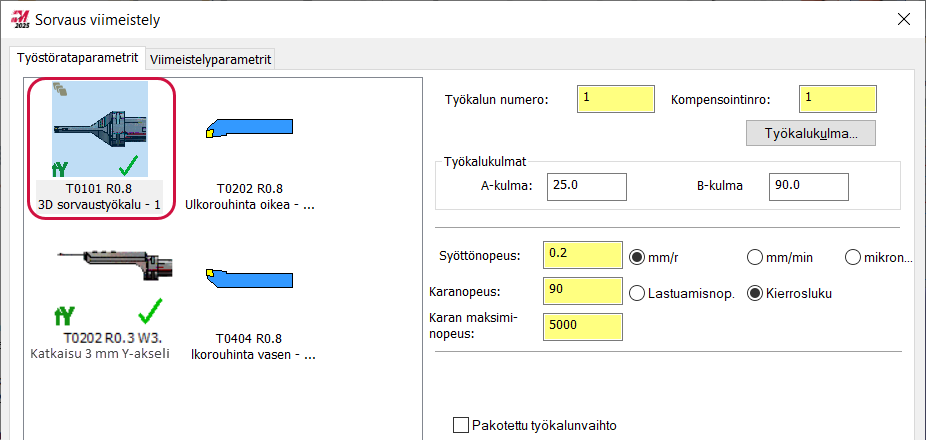This screenshot has height=440, width=926.
Task: Click the Y-axis symbol on T0101 tool
Action: coord(62,170)
